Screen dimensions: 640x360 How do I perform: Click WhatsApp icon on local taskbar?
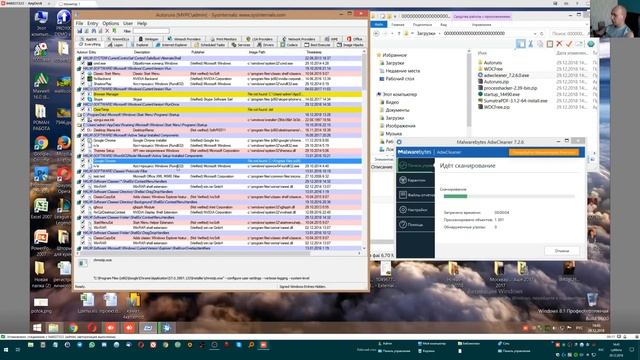tap(92, 345)
